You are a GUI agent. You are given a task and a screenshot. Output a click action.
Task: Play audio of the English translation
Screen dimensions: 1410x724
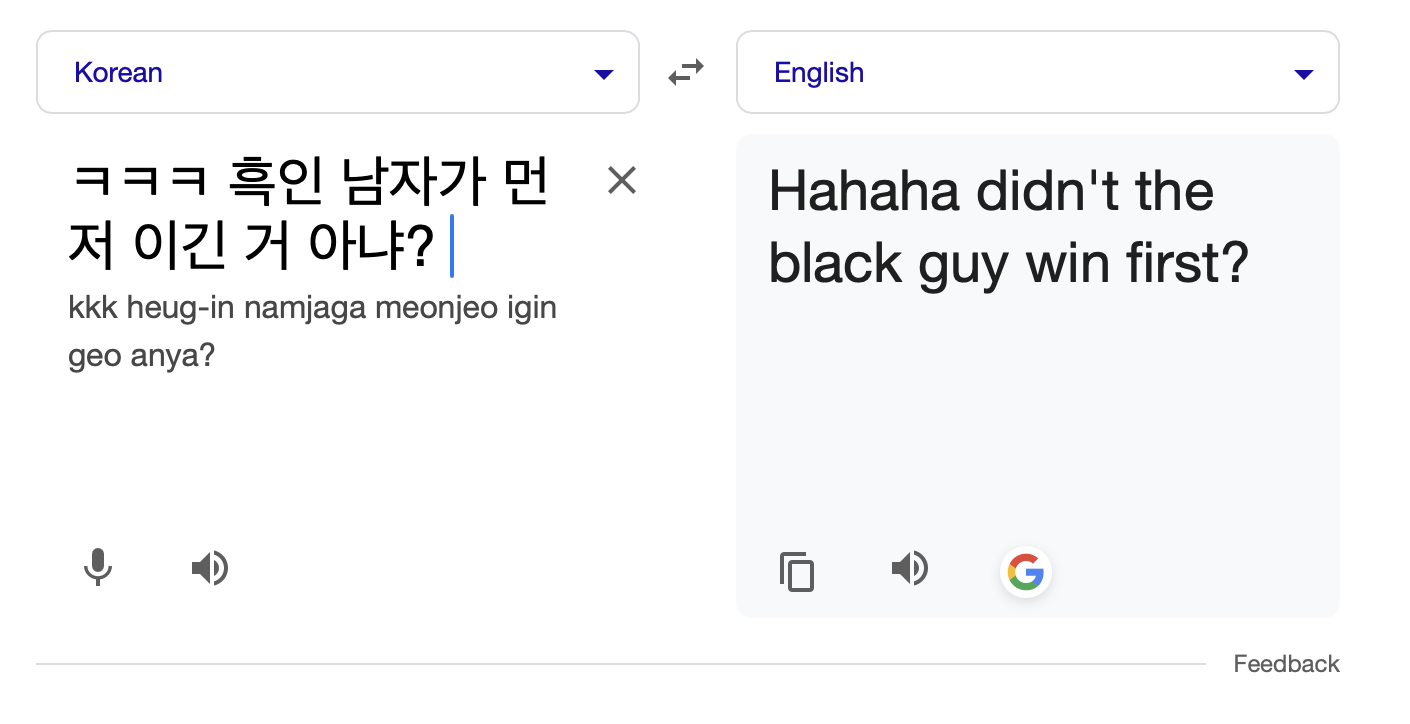click(x=910, y=569)
